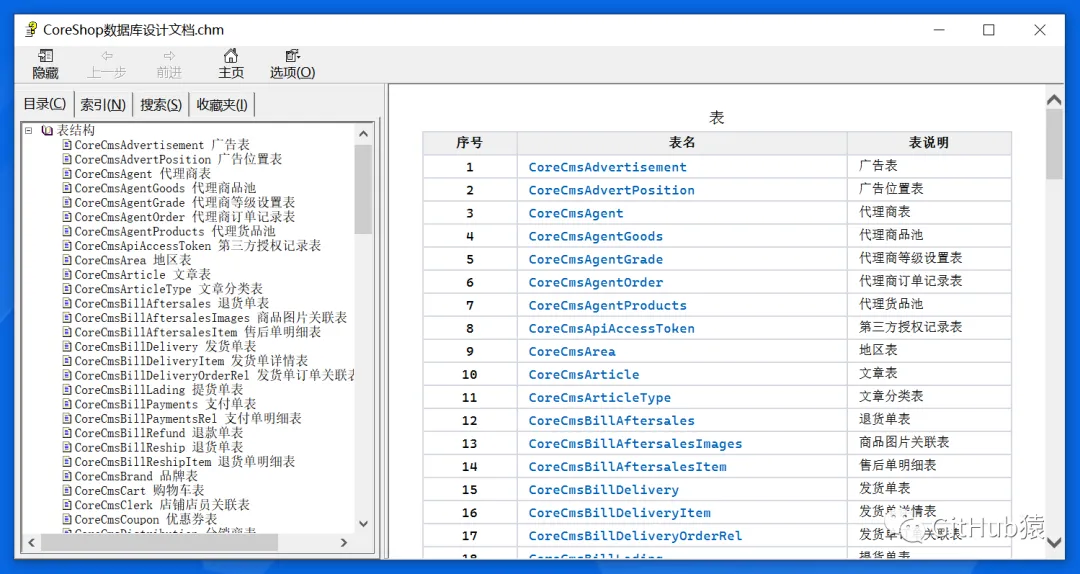Click page icon beside CoreCmsBillDeliveryItem tree item

click(67, 361)
